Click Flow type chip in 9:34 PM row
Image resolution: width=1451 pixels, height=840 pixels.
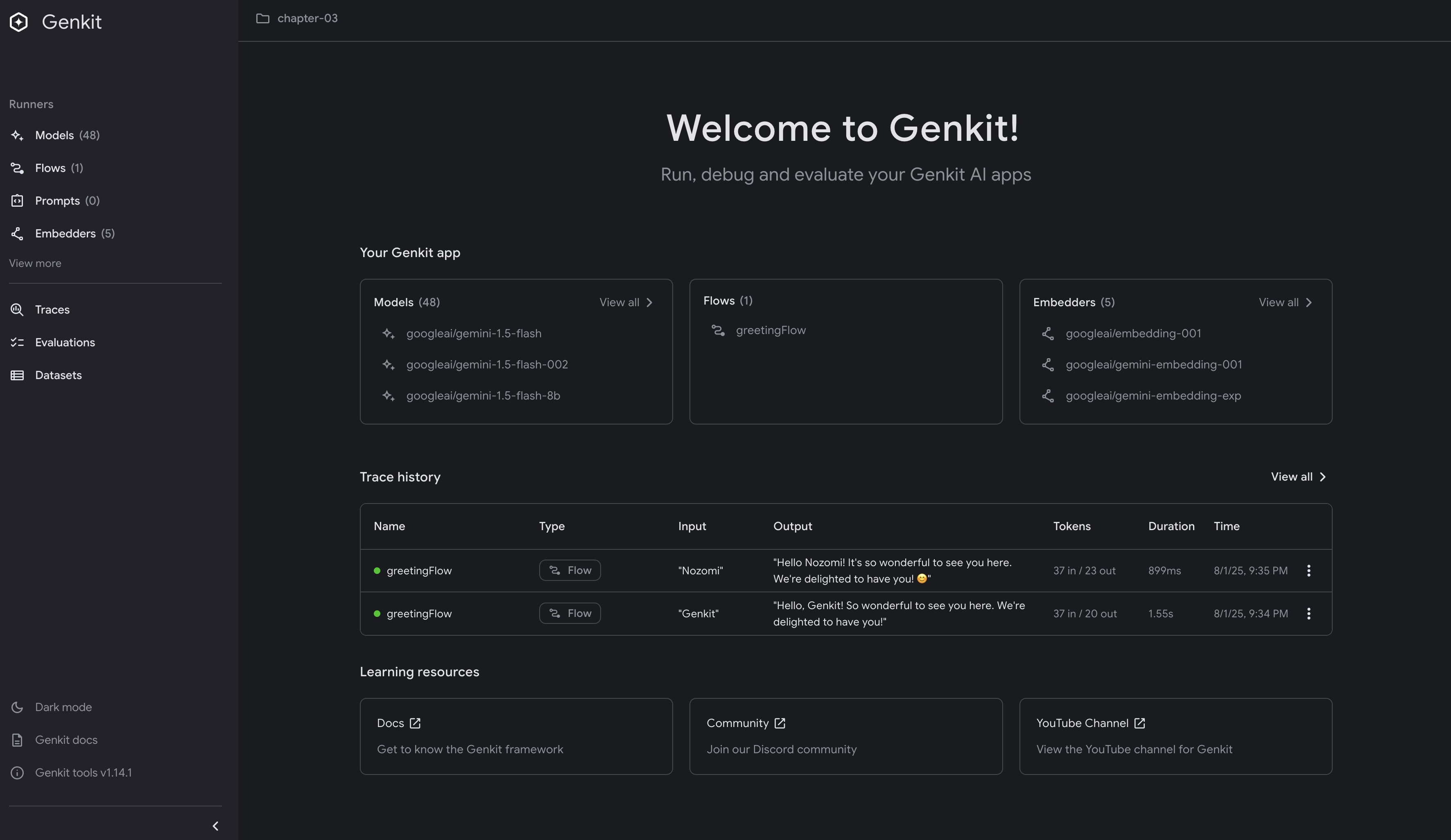pos(570,614)
